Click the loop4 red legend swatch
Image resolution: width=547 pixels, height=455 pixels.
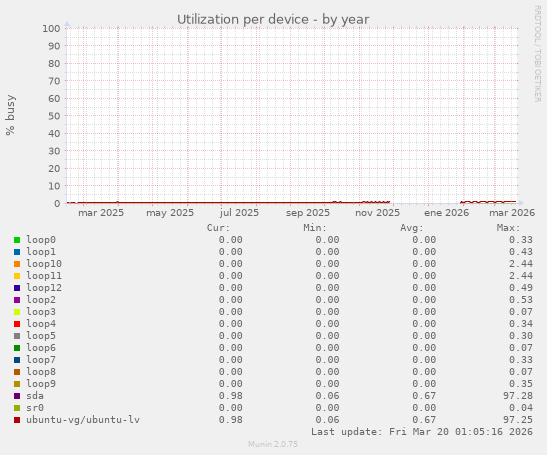coord(17,324)
